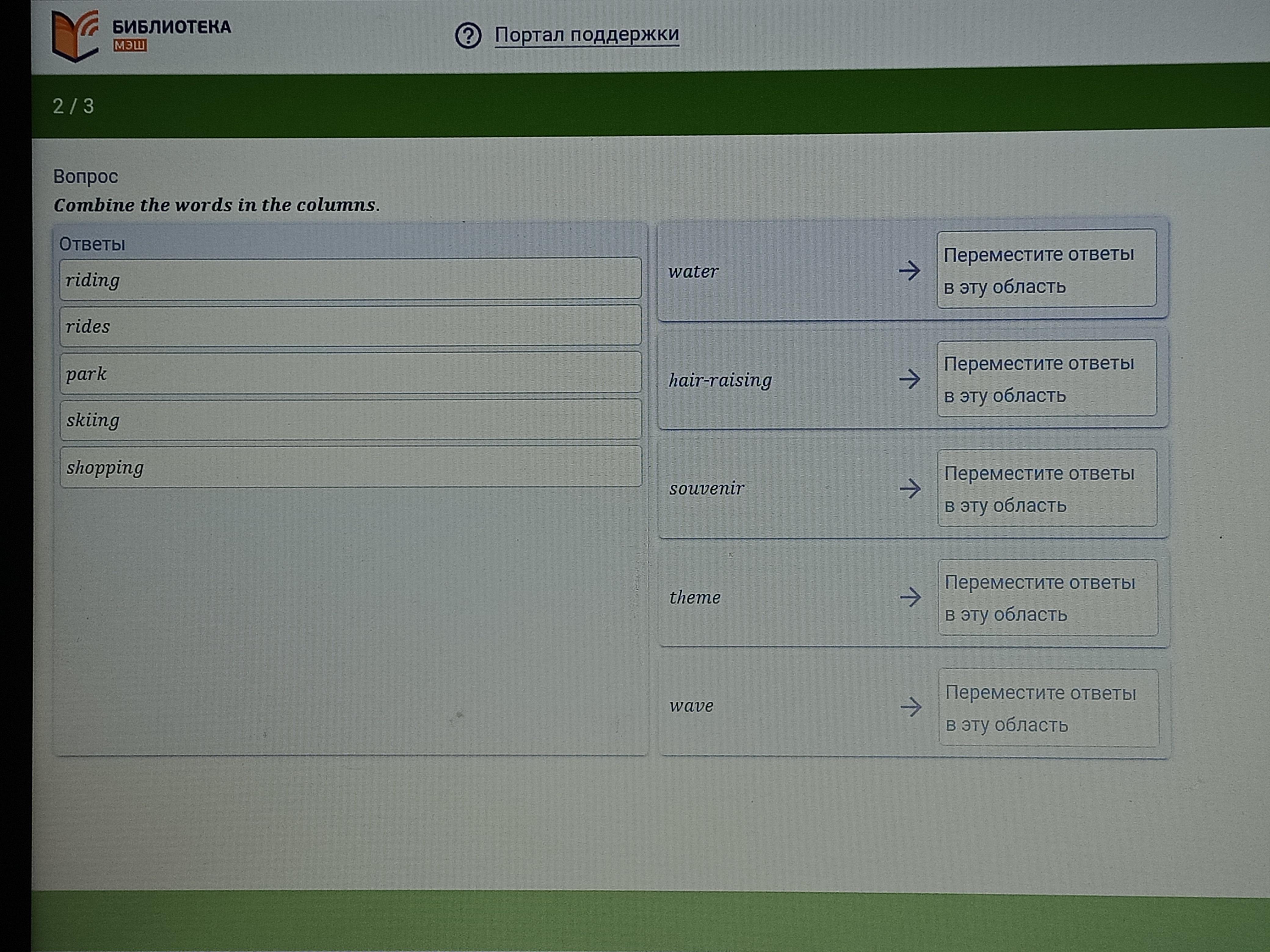This screenshot has height=952, width=1270.
Task: Click the 'Combine the words in the columns' instruction
Action: (216, 205)
